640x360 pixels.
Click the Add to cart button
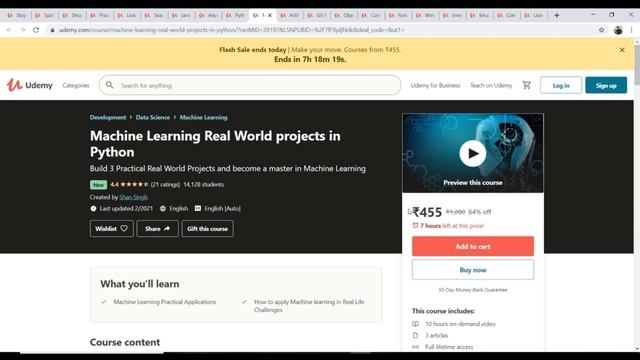[473, 246]
